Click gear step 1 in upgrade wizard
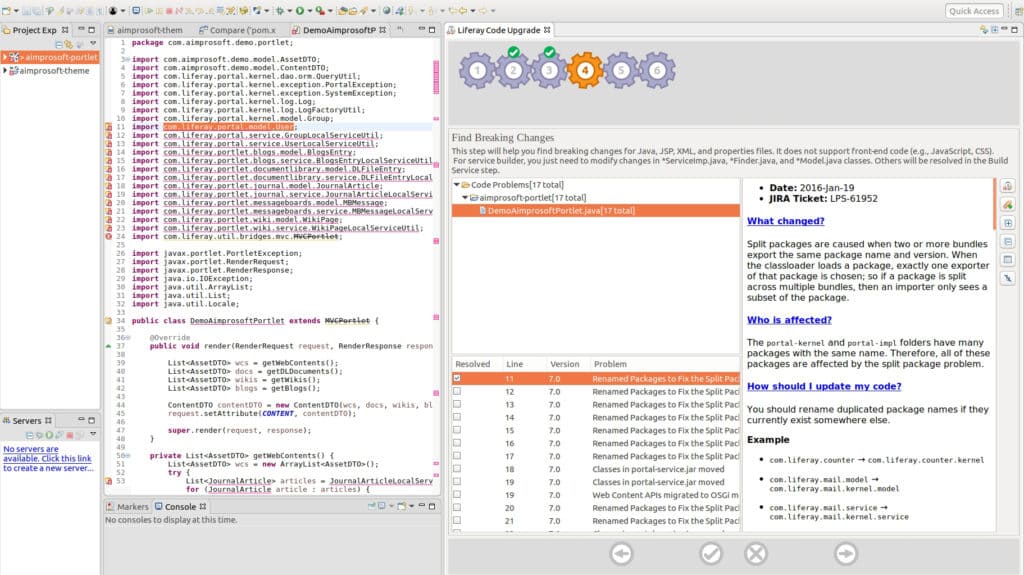Image resolution: width=1024 pixels, height=575 pixels. coord(477,71)
